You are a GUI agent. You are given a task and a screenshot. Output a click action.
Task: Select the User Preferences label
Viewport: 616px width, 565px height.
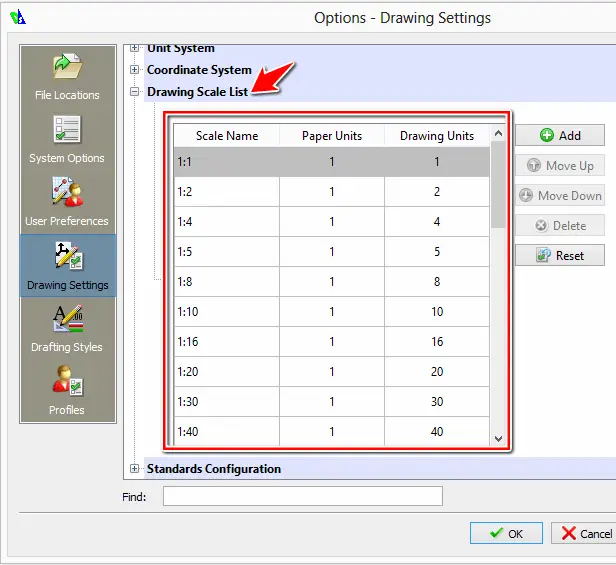click(x=67, y=221)
